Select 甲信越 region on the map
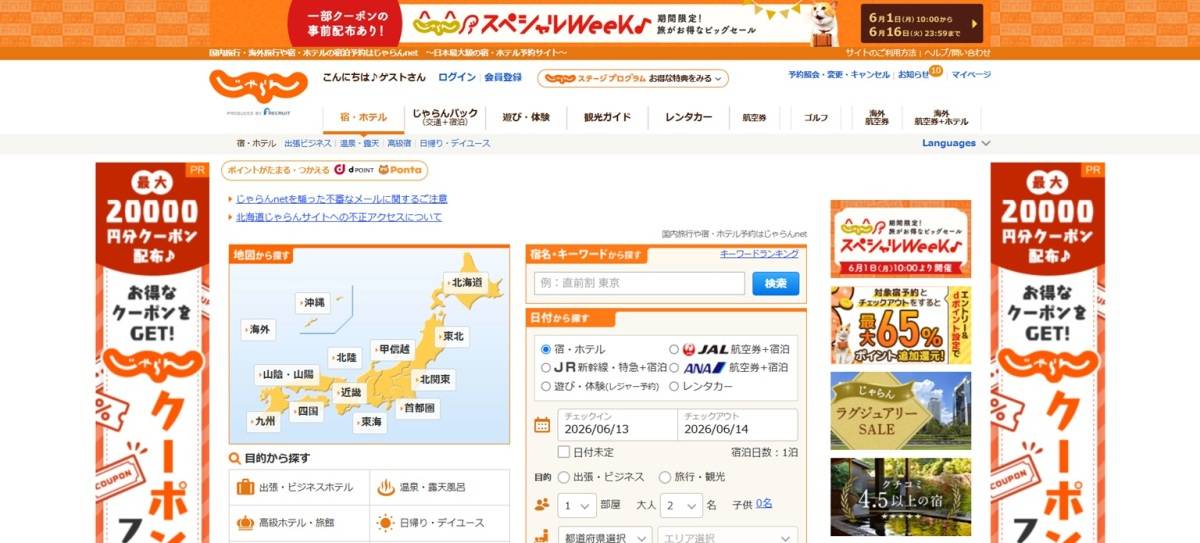The image size is (1200, 543). tap(393, 349)
